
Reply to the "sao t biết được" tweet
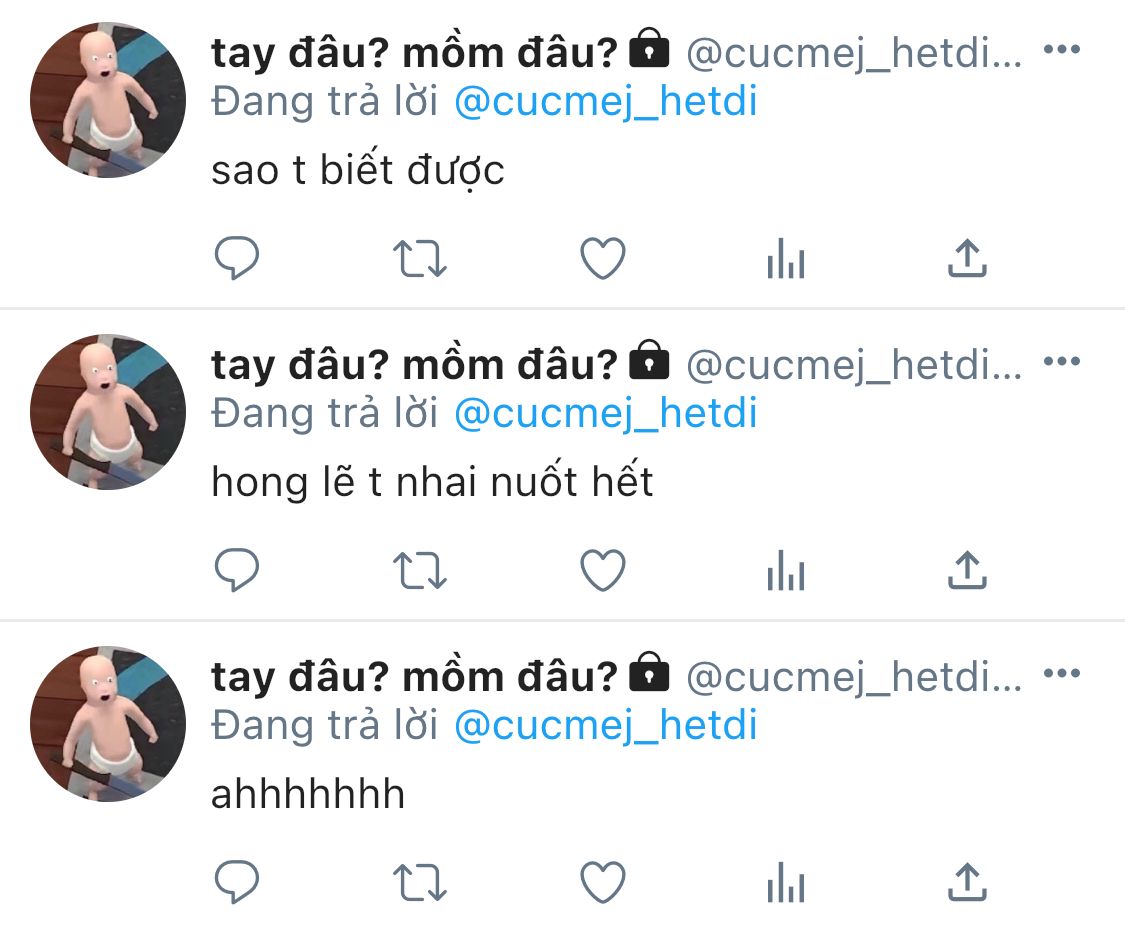[x=238, y=259]
